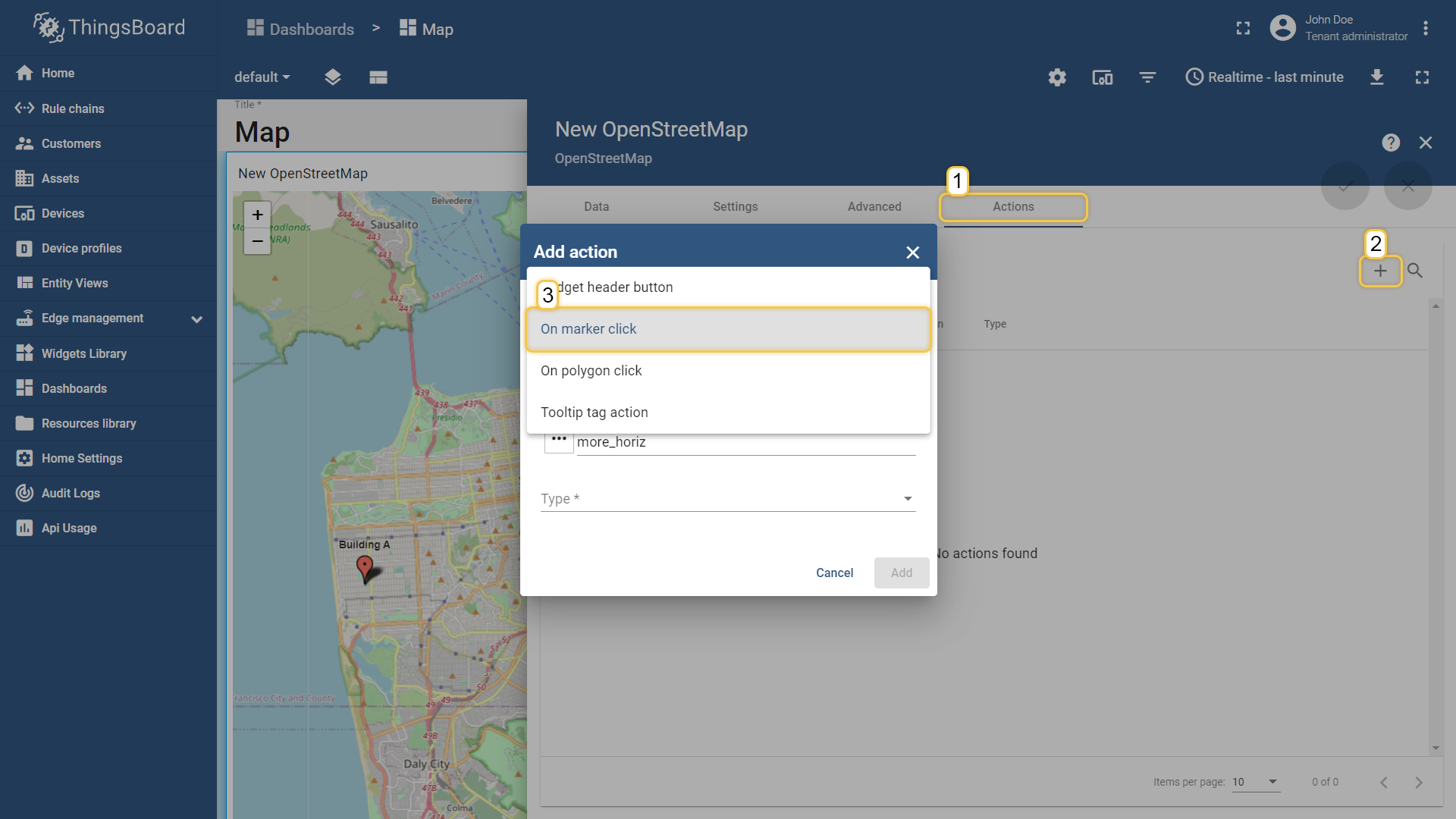Export dashboard via download icon
Viewport: 1456px width, 819px height.
click(1377, 77)
